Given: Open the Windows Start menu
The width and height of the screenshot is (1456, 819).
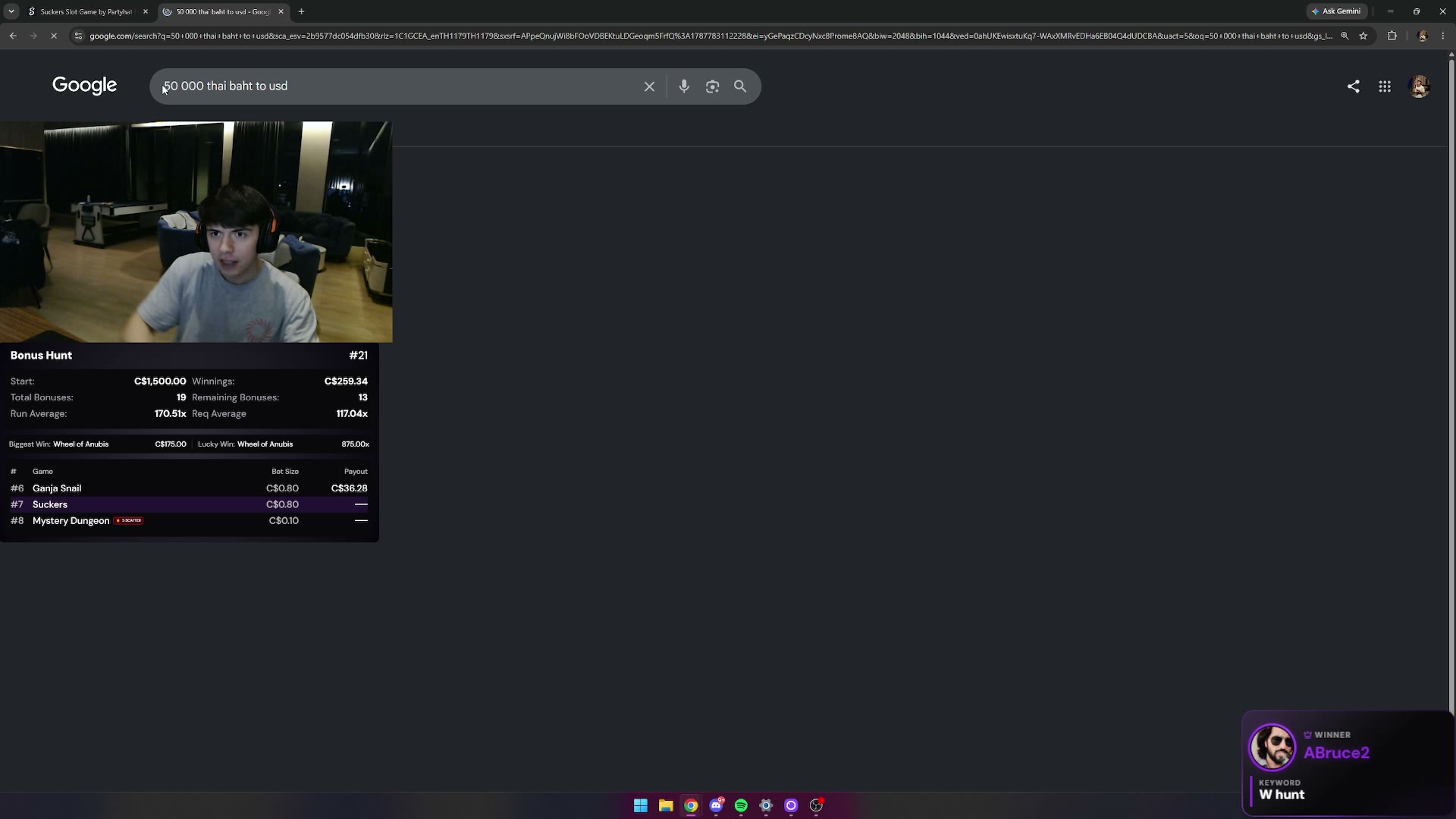Looking at the screenshot, I should pyautogui.click(x=641, y=805).
